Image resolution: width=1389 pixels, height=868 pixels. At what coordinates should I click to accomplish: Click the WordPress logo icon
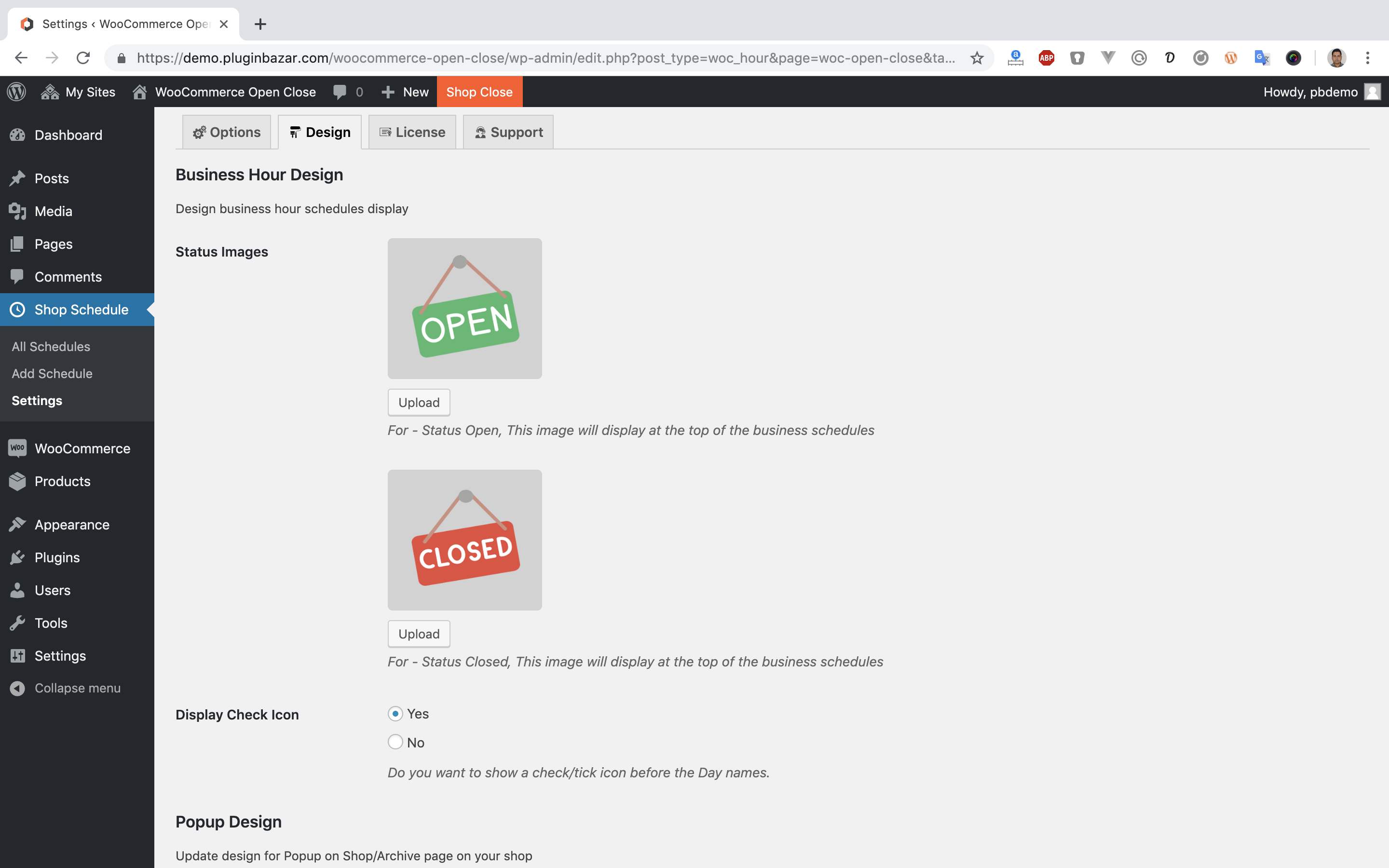tap(17, 92)
